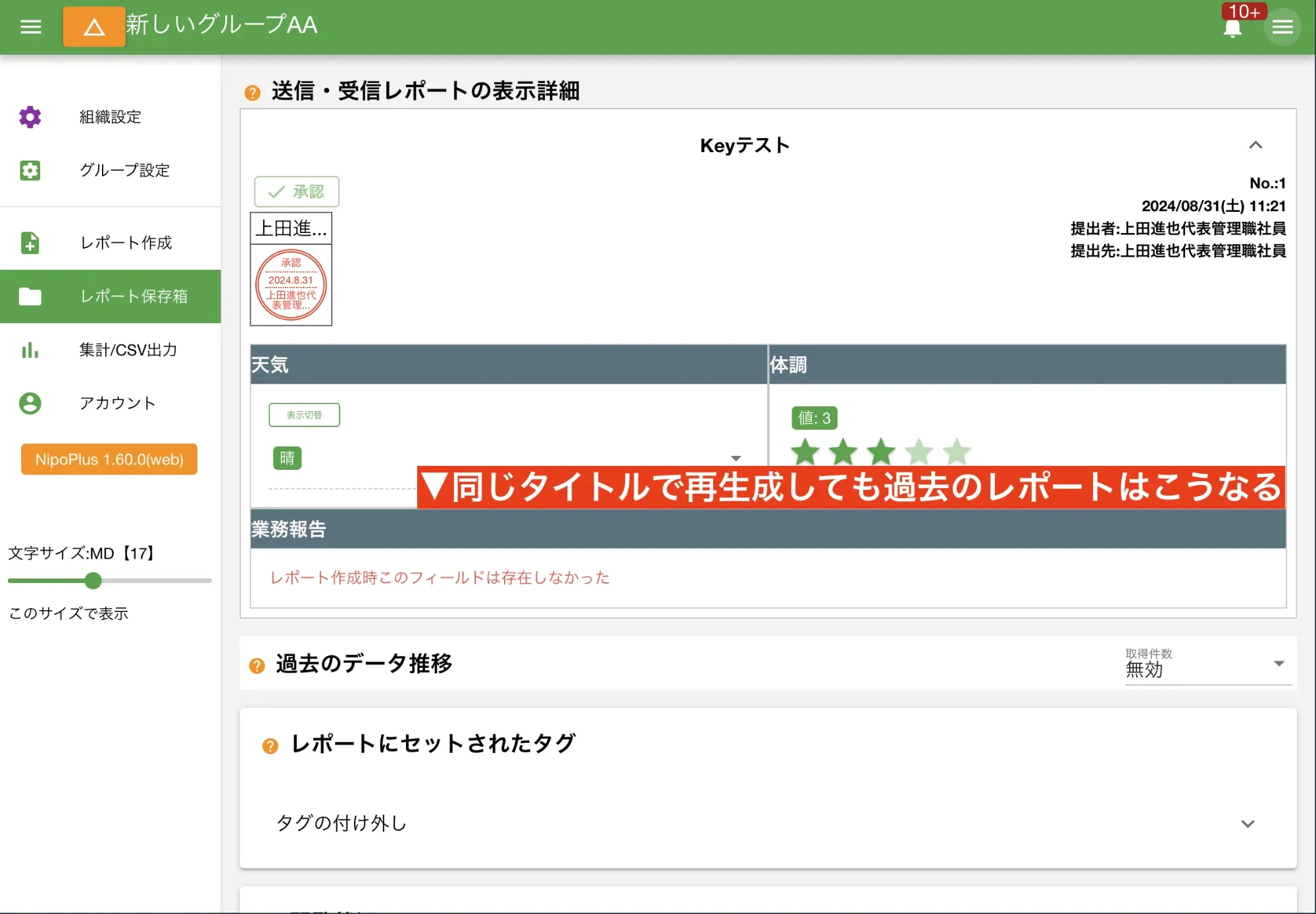Open レポート作成 via the document-plus icon
Image resolution: width=1316 pixels, height=914 pixels.
coord(30,243)
